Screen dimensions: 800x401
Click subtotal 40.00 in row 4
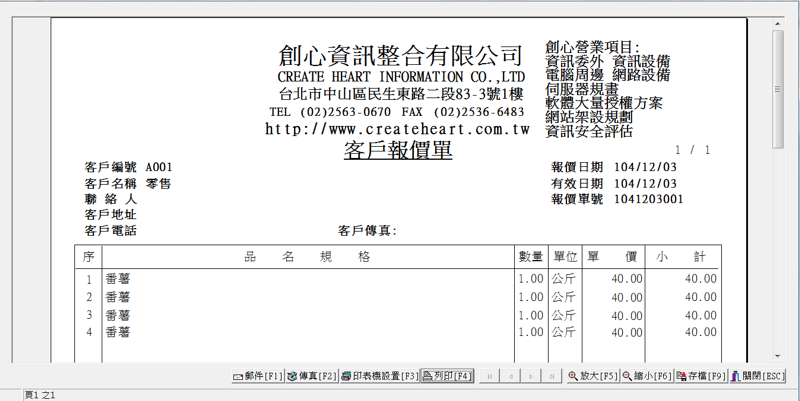[x=701, y=332]
